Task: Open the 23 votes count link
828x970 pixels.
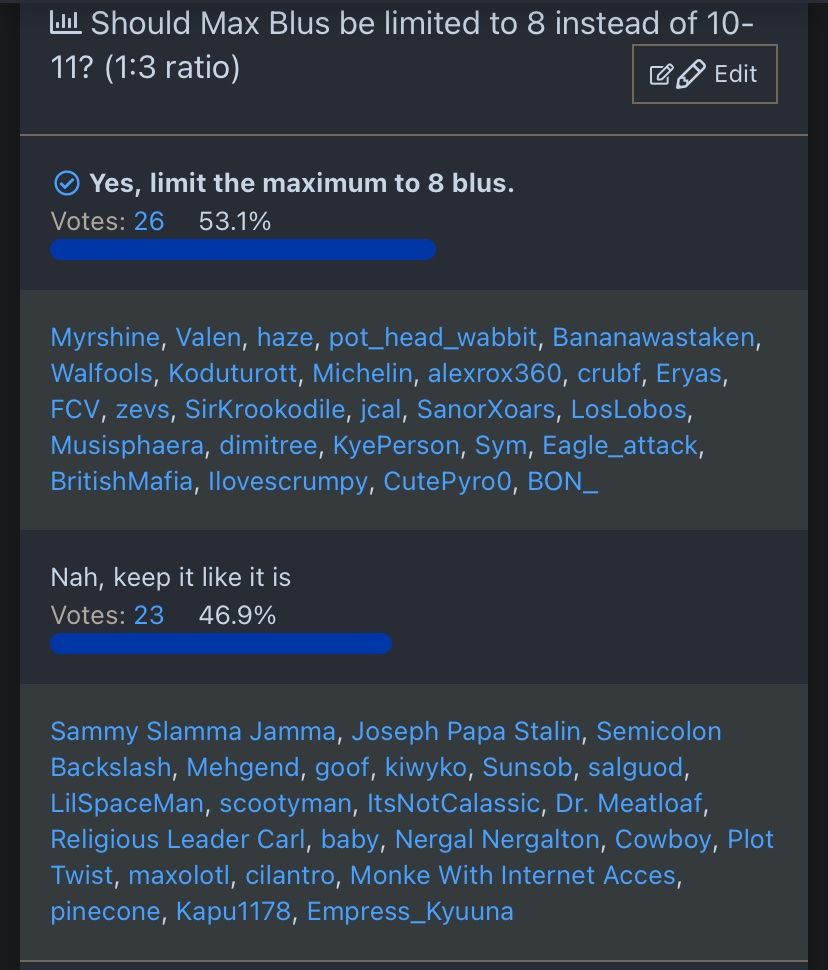Action: click(x=149, y=615)
